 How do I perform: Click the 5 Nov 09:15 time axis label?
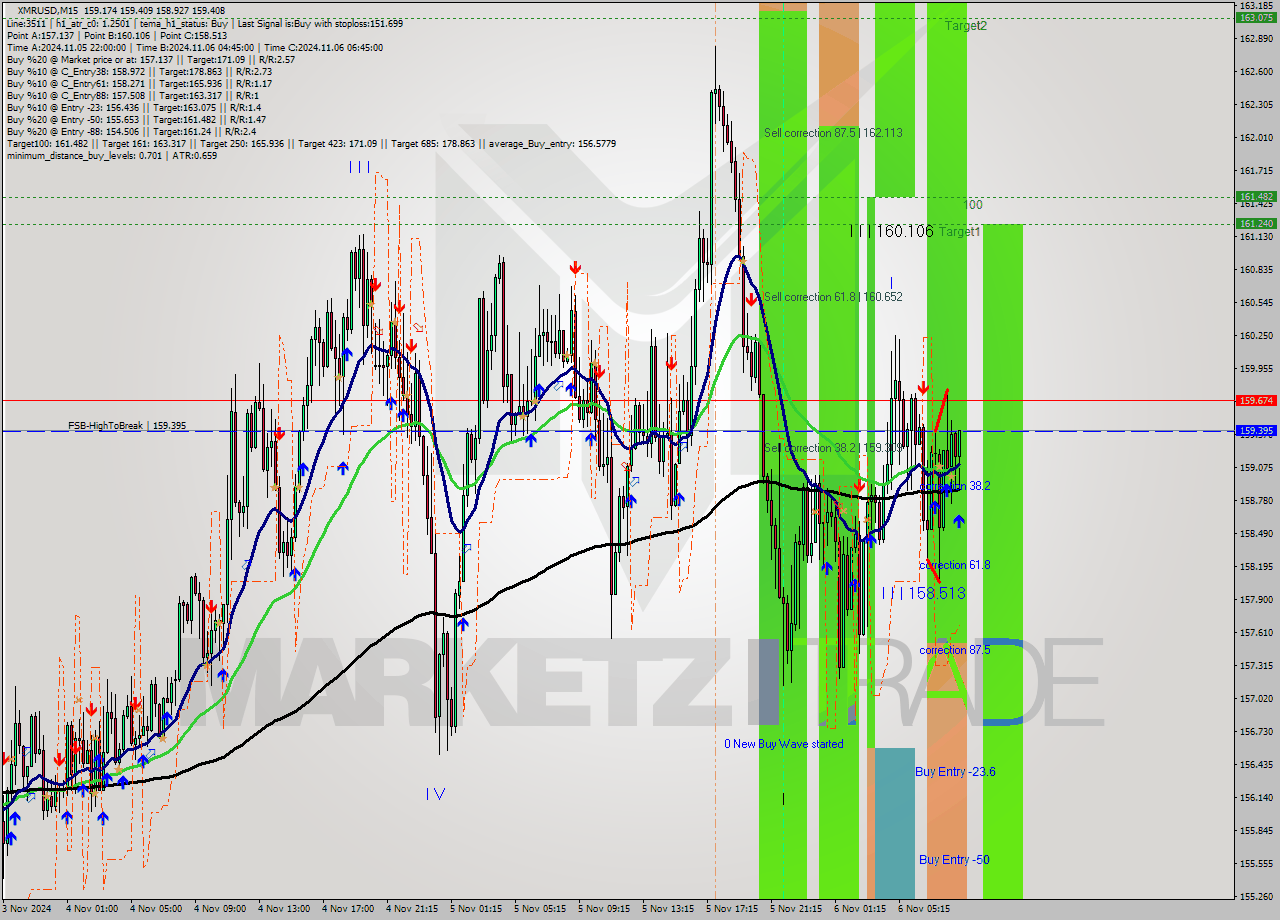pos(603,909)
